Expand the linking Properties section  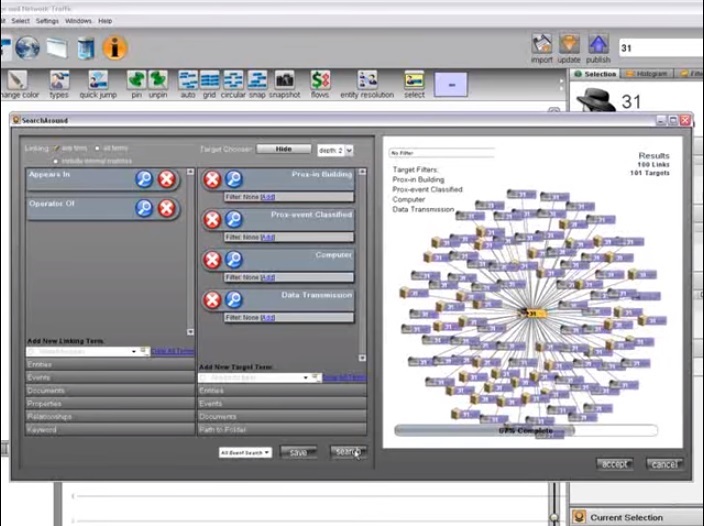click(110, 403)
